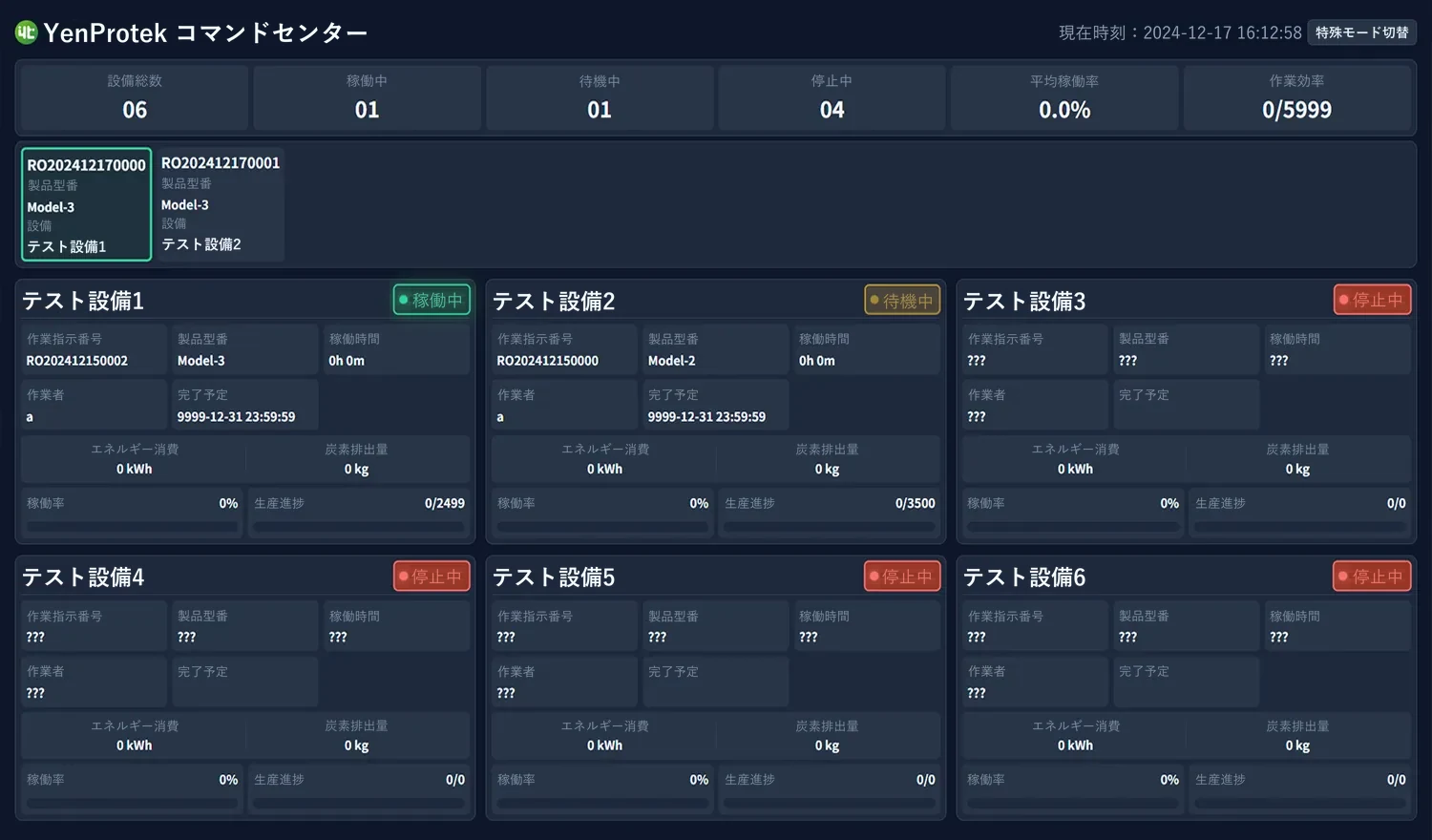Select work order card RO202412170000
Viewport: 1432px width, 840px height.
pos(87,204)
